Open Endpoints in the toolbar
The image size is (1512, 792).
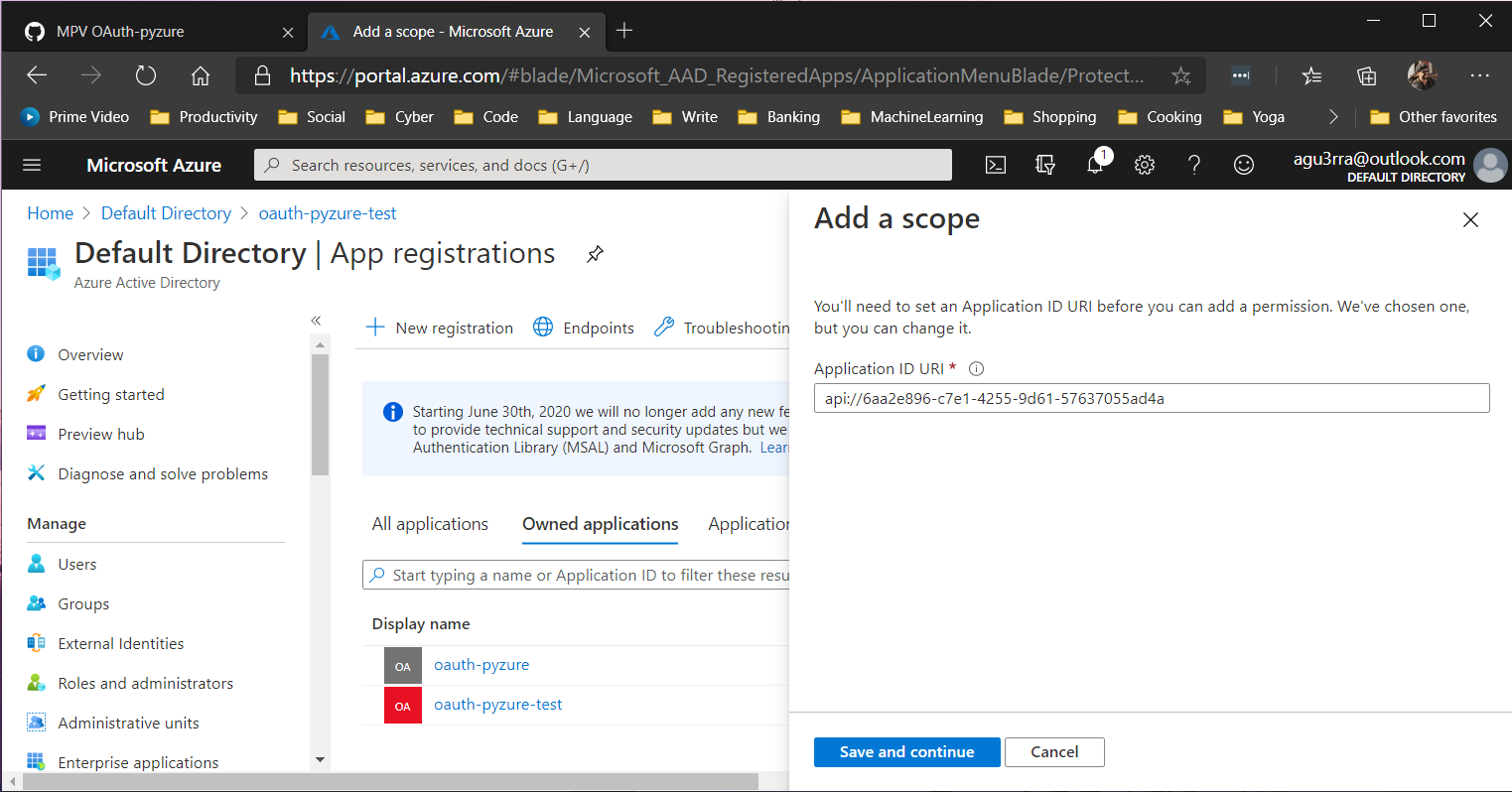(x=584, y=328)
